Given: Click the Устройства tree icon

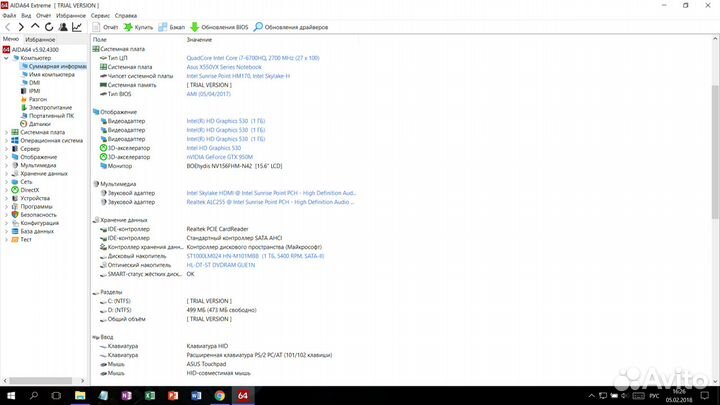Looking at the screenshot, I should pos(15,198).
